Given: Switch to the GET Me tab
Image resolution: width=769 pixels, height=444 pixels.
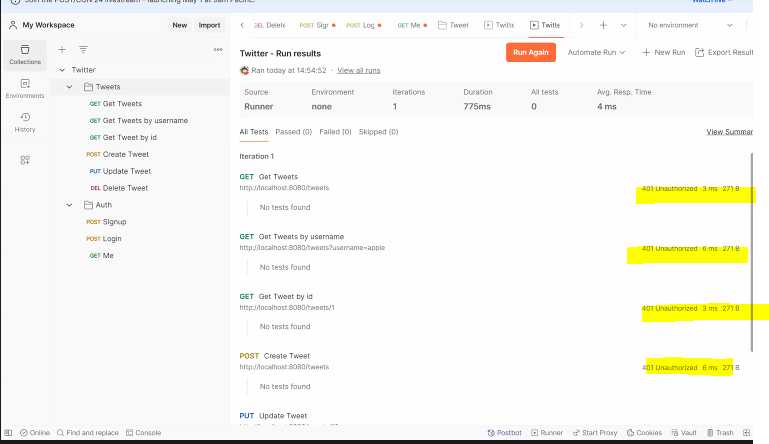Looking at the screenshot, I should (x=412, y=25).
